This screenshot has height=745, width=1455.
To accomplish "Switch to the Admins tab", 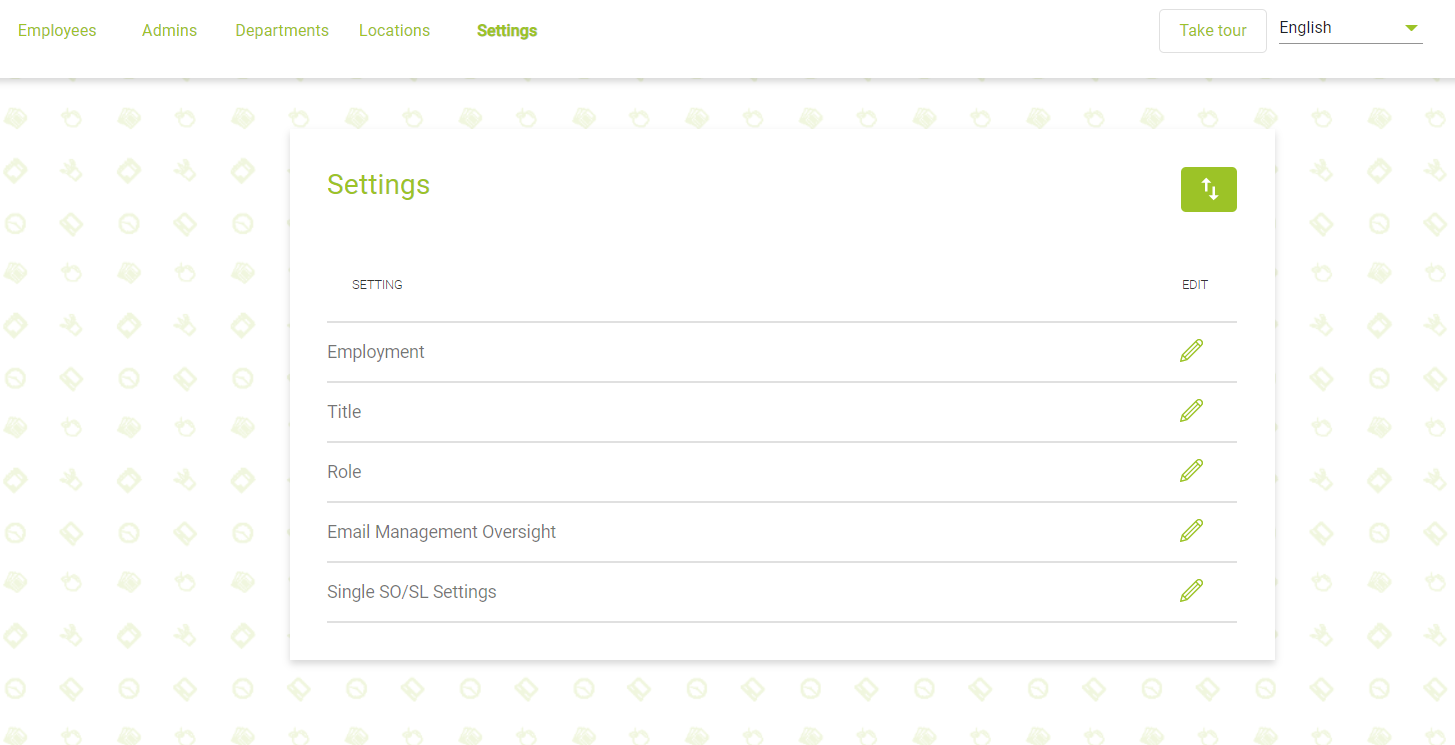I will pyautogui.click(x=169, y=31).
